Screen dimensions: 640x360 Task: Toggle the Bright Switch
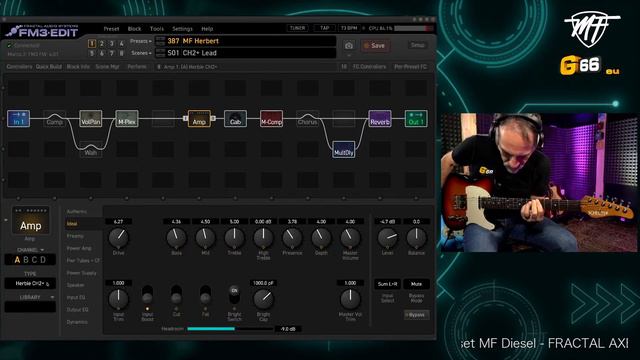234,295
